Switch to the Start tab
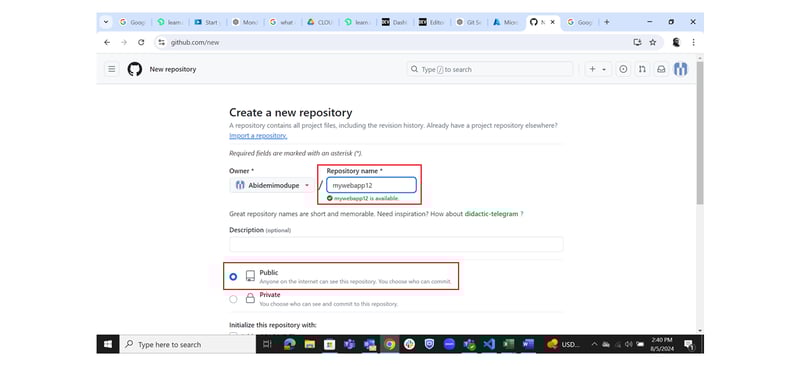This screenshot has width=800, height=366. (208, 22)
